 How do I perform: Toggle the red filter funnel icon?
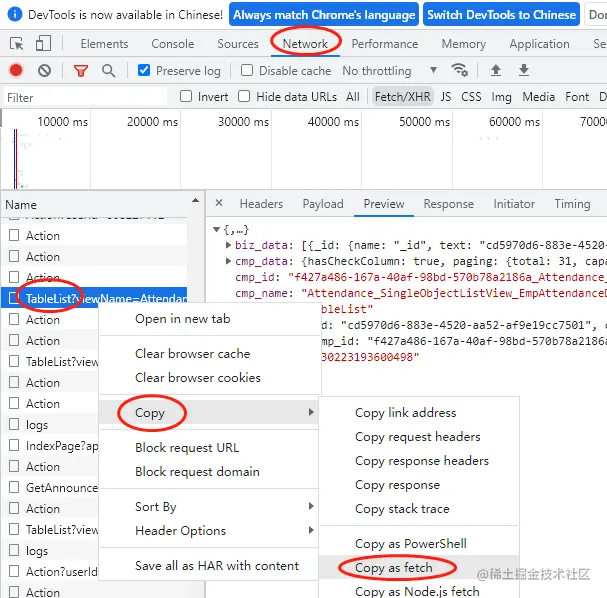[x=81, y=71]
